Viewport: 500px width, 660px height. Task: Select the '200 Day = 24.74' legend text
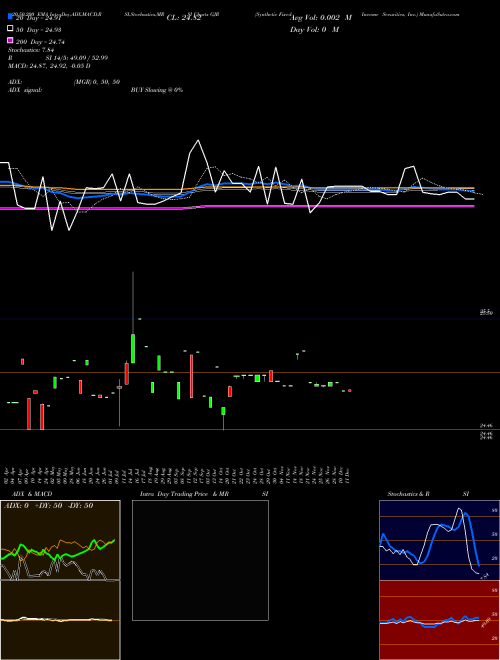[40, 42]
